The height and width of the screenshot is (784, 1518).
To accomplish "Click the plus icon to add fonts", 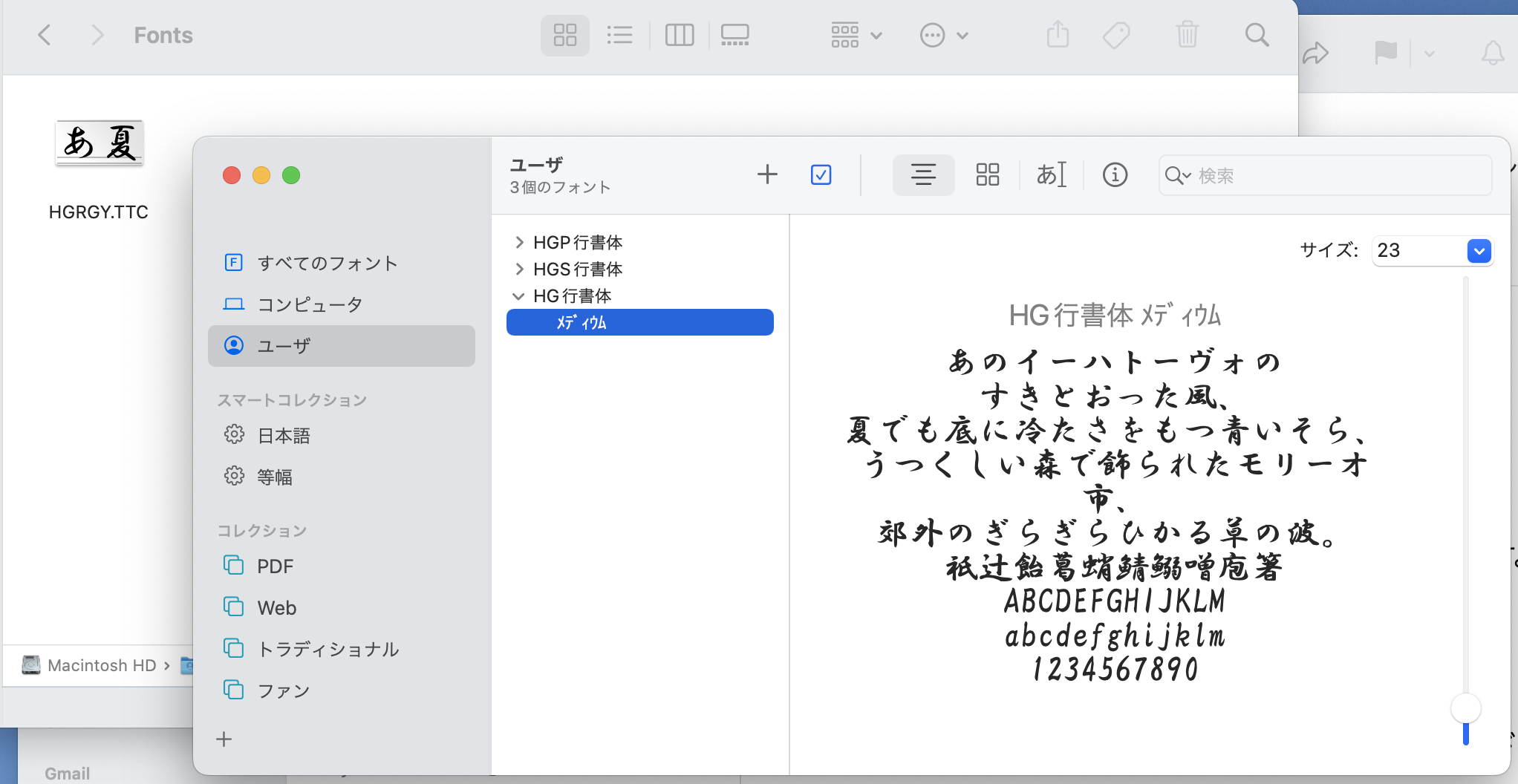I will click(x=767, y=175).
